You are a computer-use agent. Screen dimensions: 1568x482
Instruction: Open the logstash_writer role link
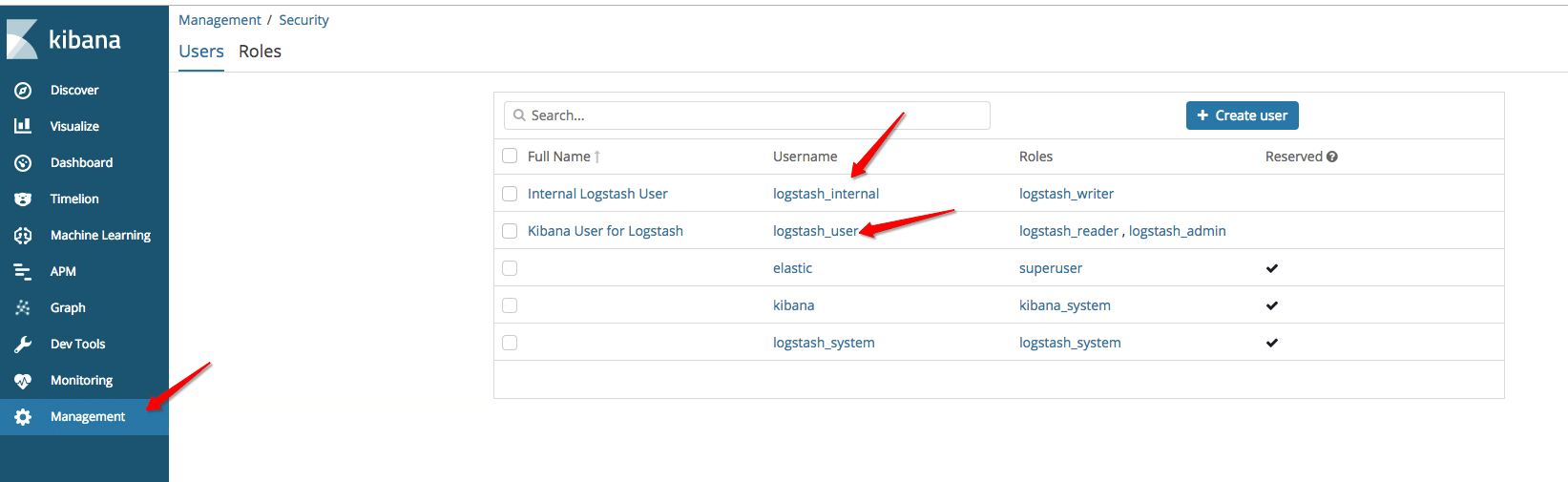point(1066,194)
